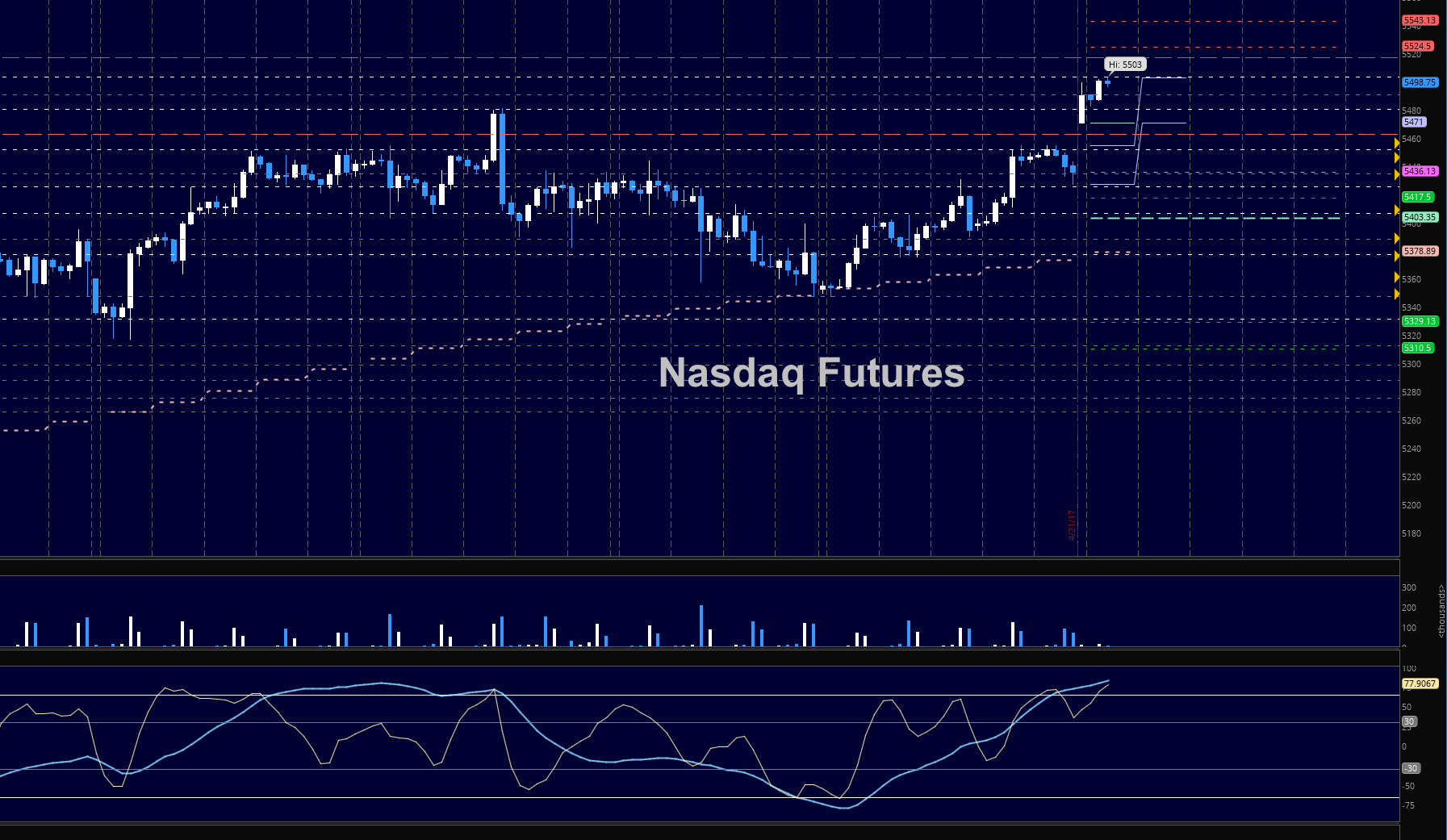The width and height of the screenshot is (1447, 840).
Task: Click the 5260 axis price value
Action: coord(1411,420)
